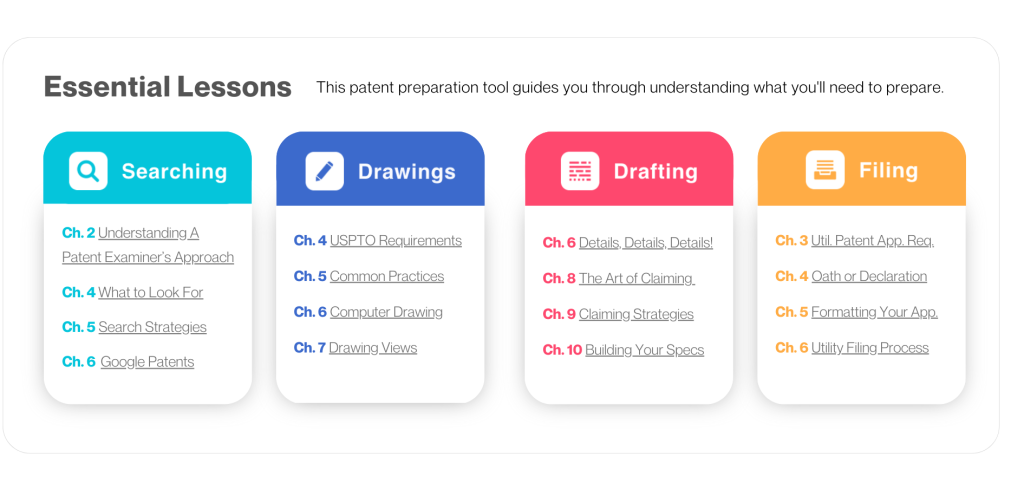Open the Search Strategies chapter
1024x496 pixels.
click(152, 327)
